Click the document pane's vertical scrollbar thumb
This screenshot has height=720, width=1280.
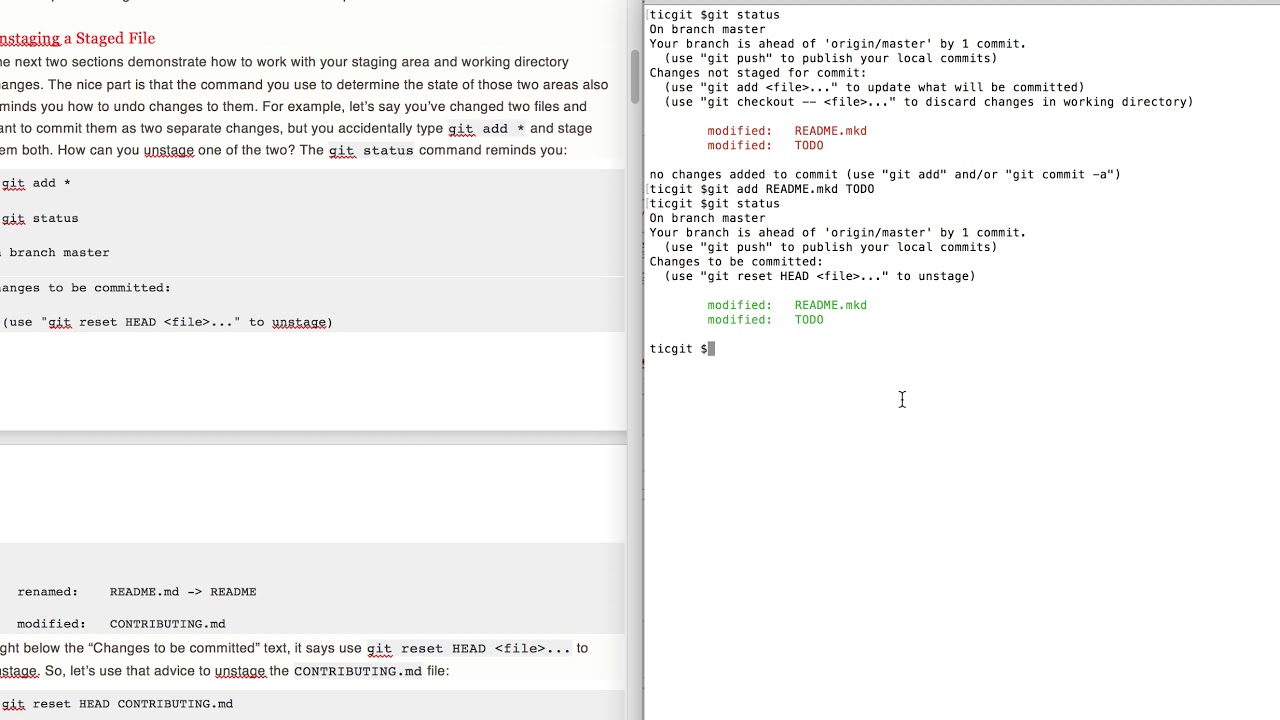[634, 76]
